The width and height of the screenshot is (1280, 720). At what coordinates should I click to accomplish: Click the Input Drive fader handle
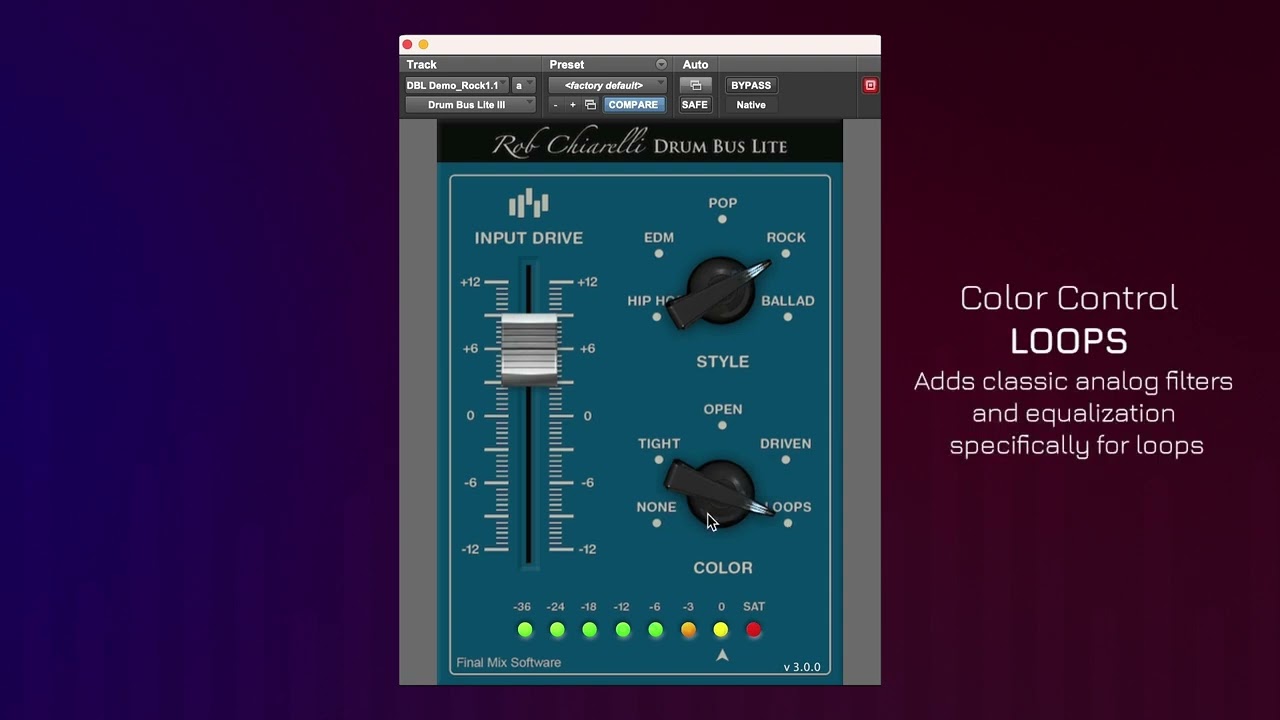(529, 349)
